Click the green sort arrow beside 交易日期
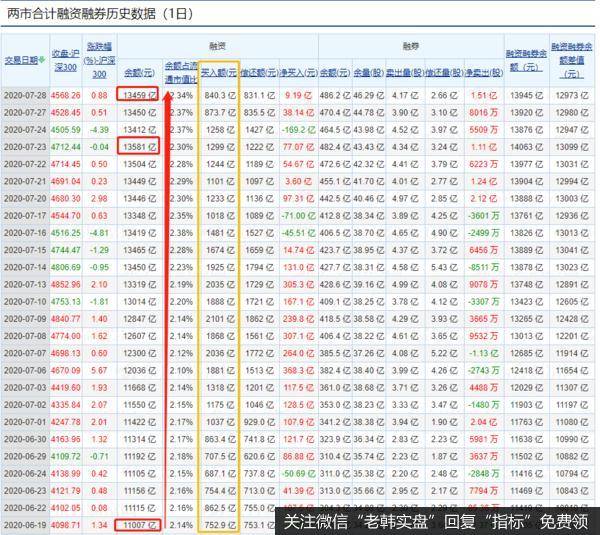The width and height of the screenshot is (600, 535). [42, 60]
